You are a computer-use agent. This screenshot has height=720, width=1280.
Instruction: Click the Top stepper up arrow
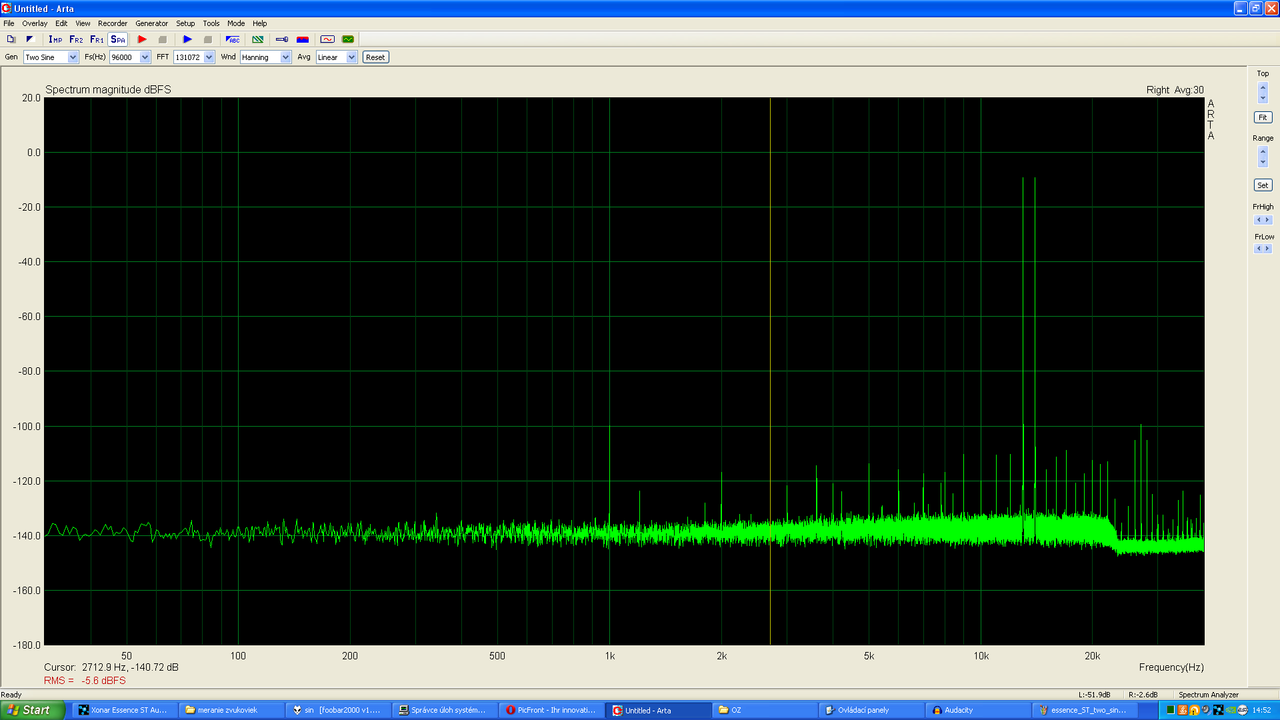pos(1263,87)
